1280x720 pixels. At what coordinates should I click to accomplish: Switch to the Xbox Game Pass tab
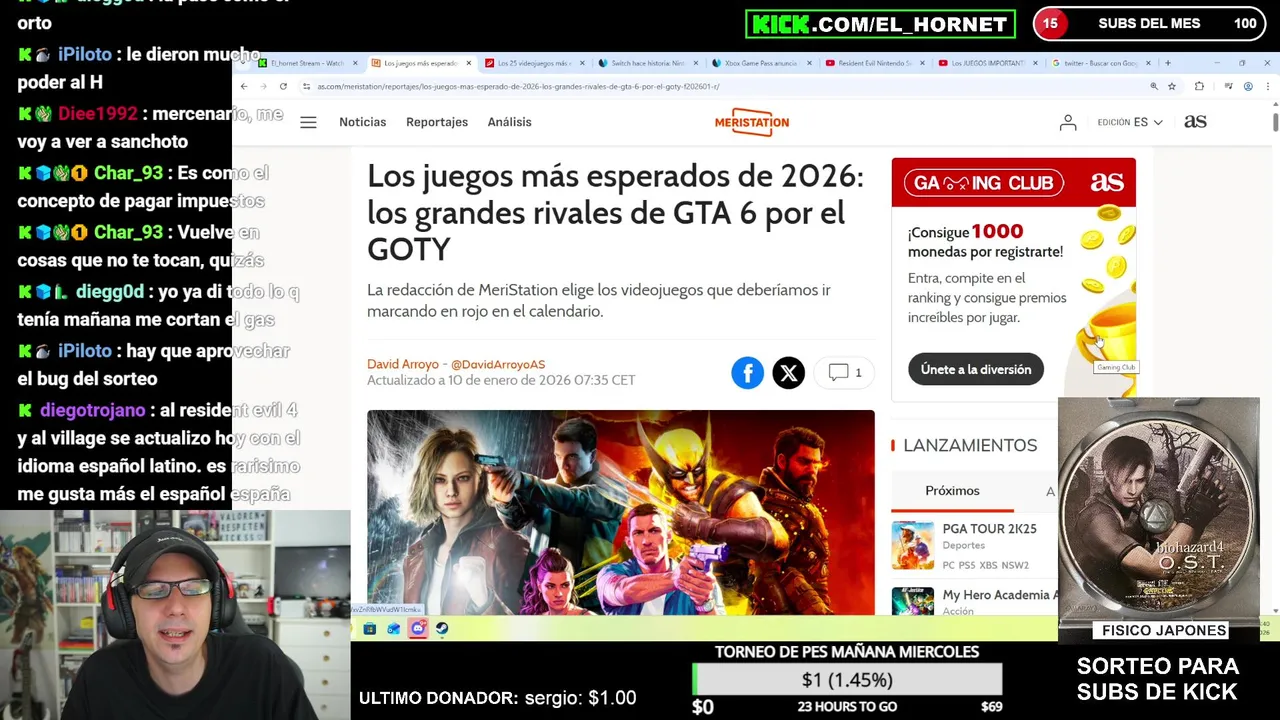click(761, 63)
